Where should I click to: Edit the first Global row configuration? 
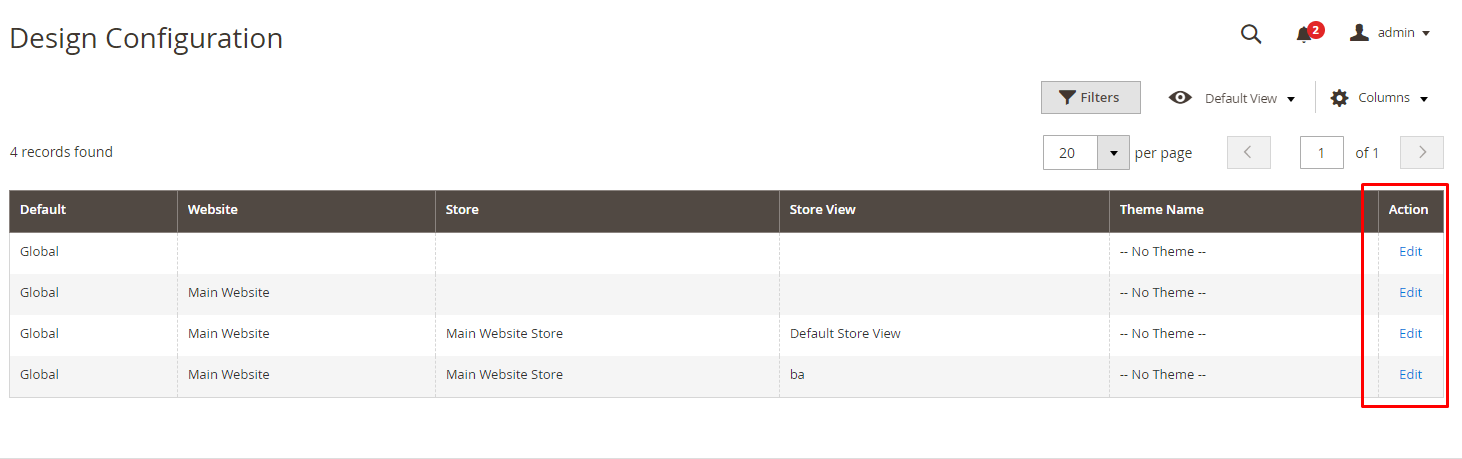[1410, 252]
